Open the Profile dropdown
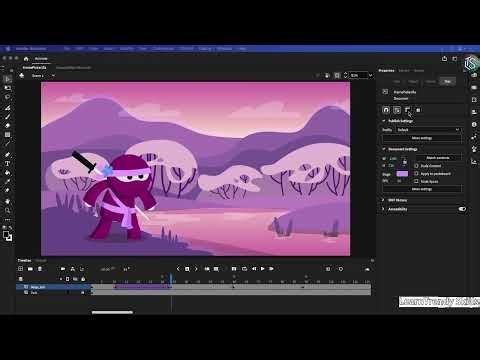480x360 pixels. point(429,130)
